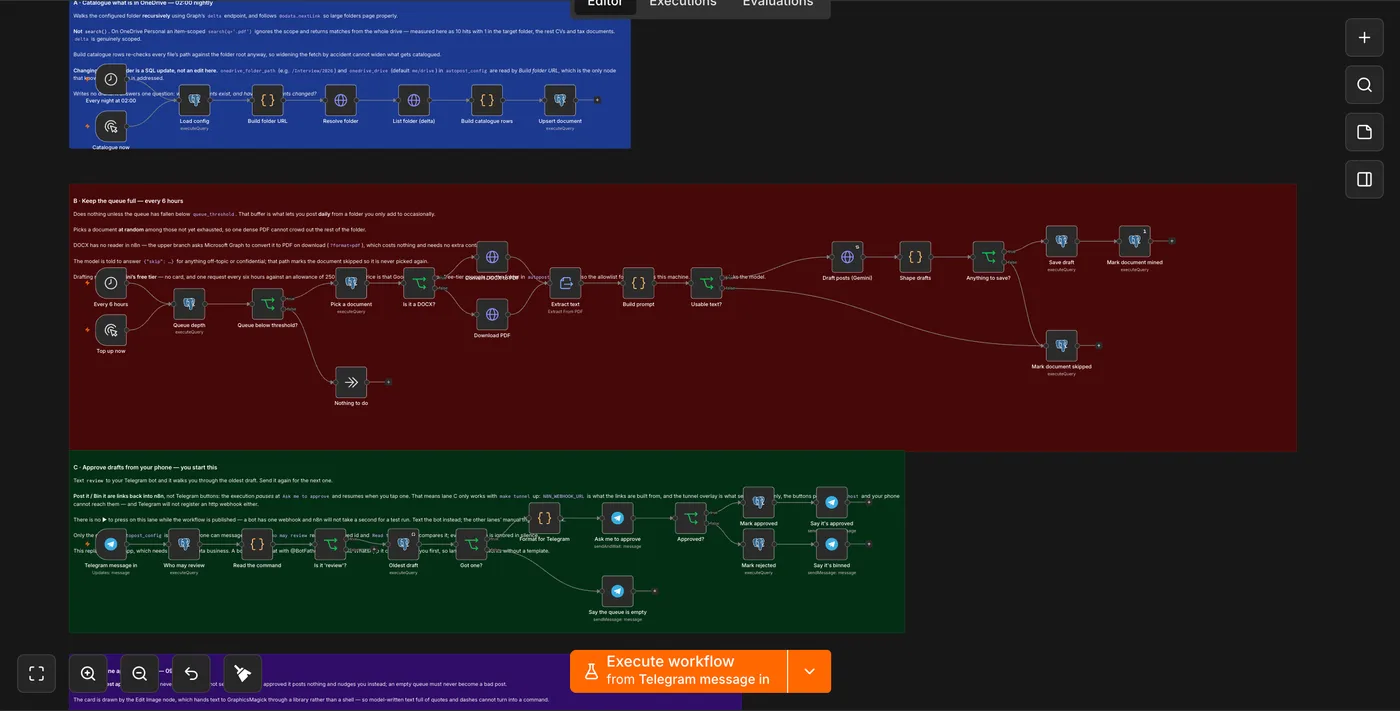Select the "Is it 'review'?" IF node
This screenshot has width=1400, height=711.
pyautogui.click(x=330, y=544)
